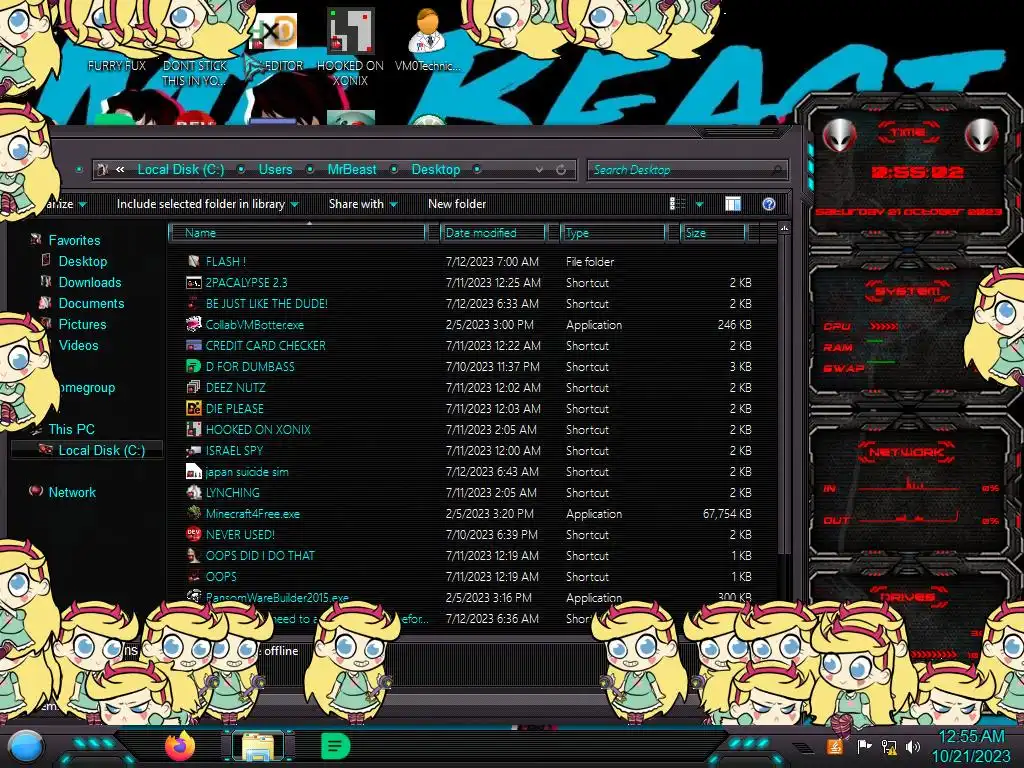Open address bar history dropdown arrow
This screenshot has height=768, width=1024.
[x=539, y=170]
